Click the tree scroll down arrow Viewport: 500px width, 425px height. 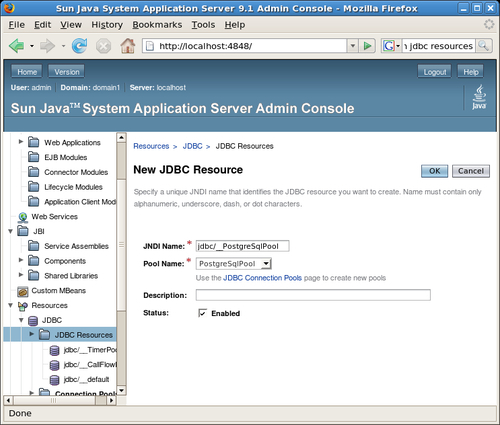121,390
